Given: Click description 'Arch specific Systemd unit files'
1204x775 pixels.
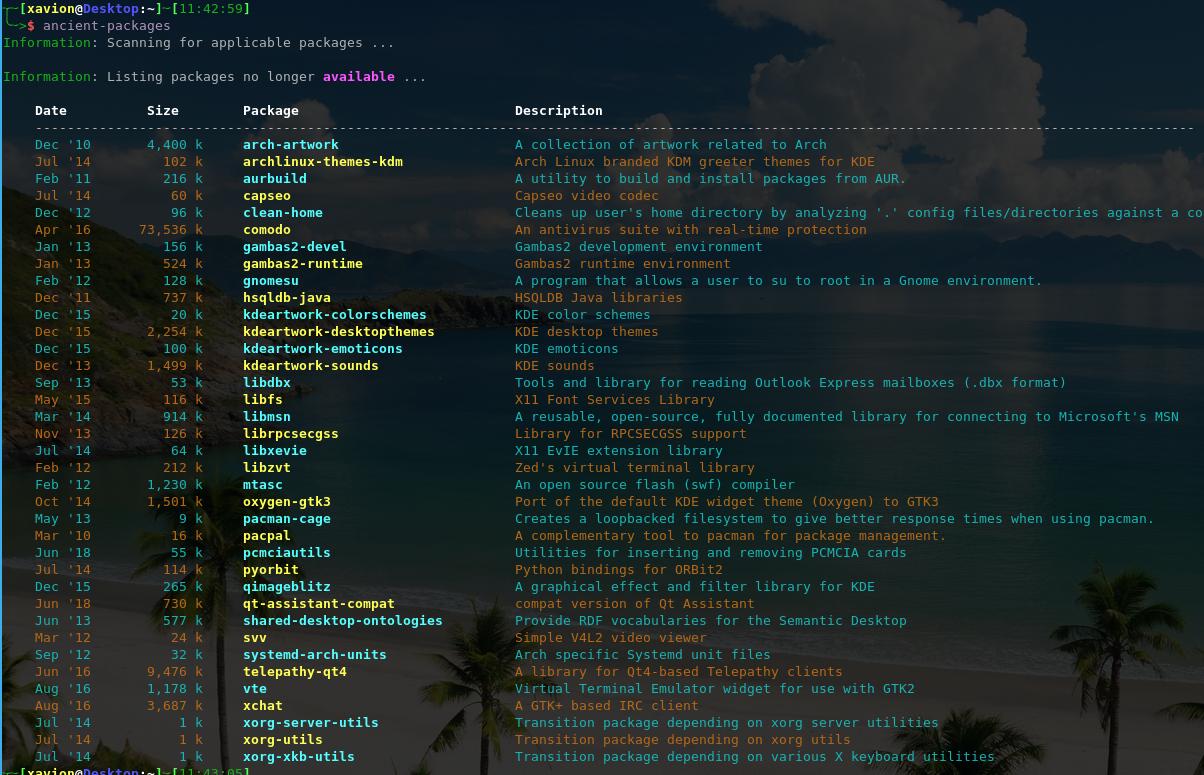Looking at the screenshot, I should [x=643, y=654].
